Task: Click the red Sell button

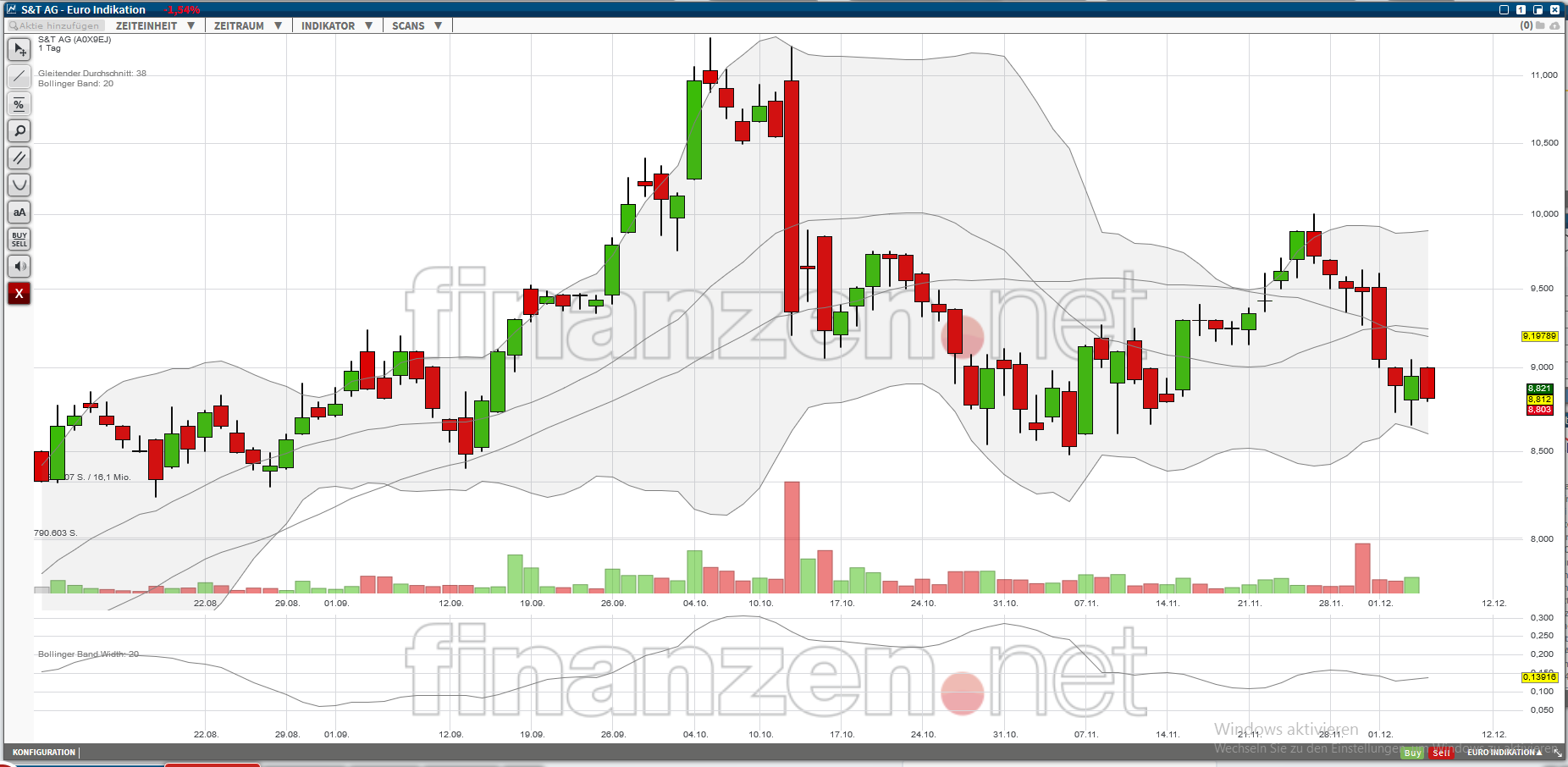Action: pyautogui.click(x=1440, y=752)
